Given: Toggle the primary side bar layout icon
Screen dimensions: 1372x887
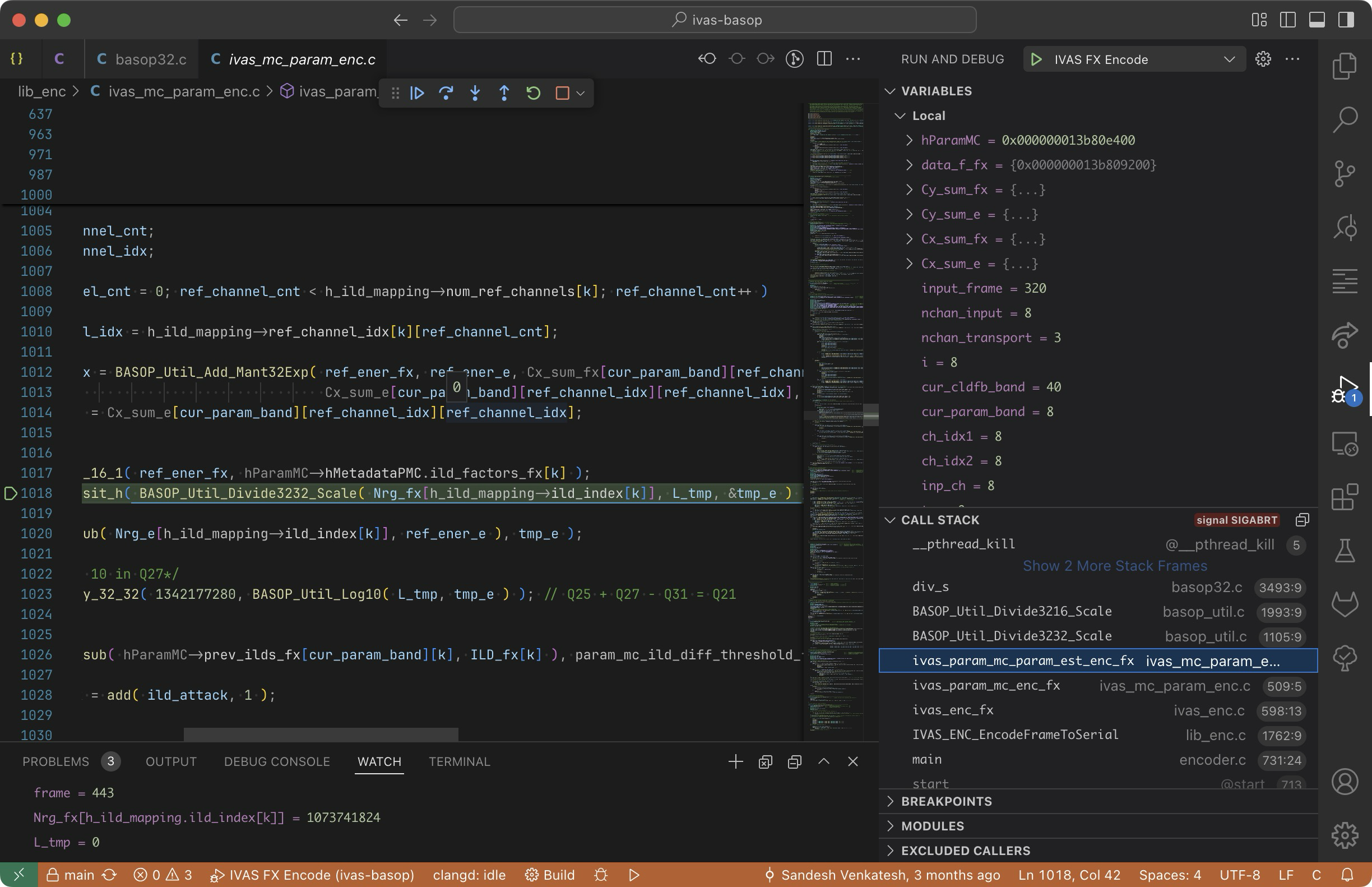Looking at the screenshot, I should click(1287, 20).
